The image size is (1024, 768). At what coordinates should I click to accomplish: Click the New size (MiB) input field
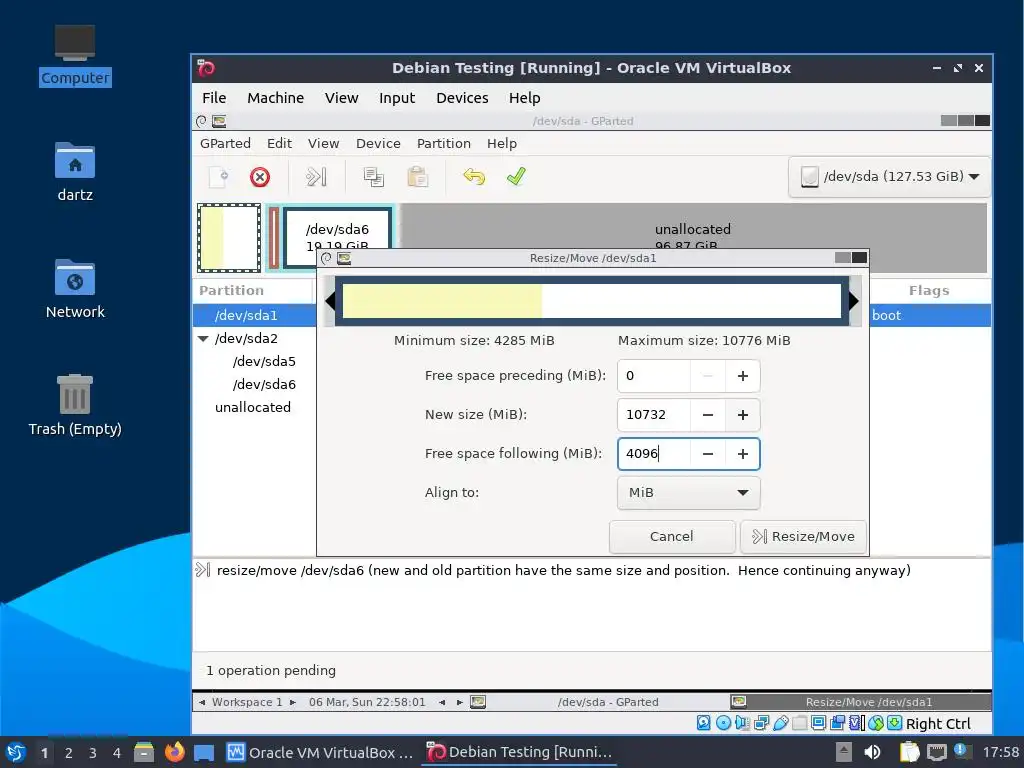coord(654,415)
